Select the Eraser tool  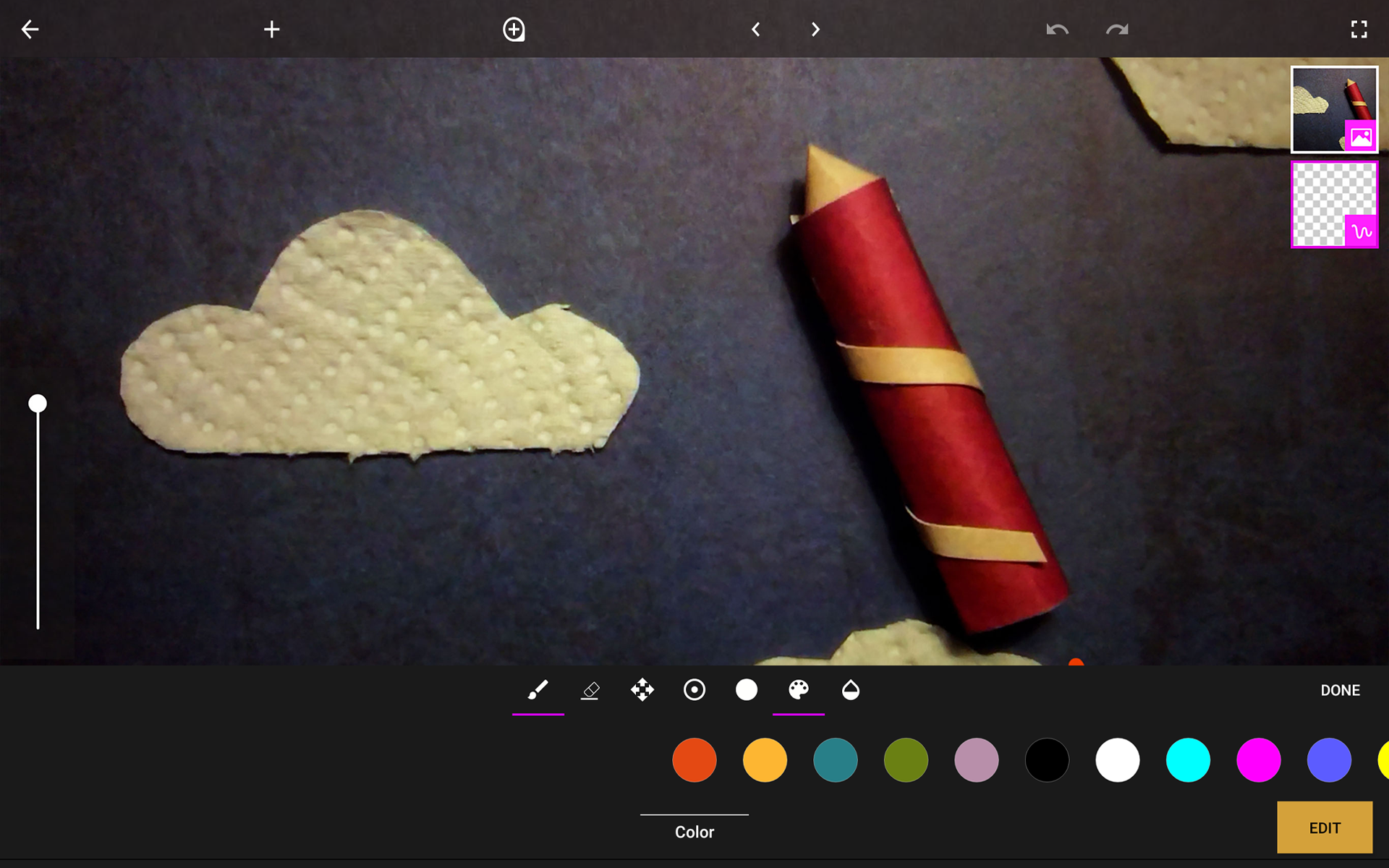[x=590, y=690]
